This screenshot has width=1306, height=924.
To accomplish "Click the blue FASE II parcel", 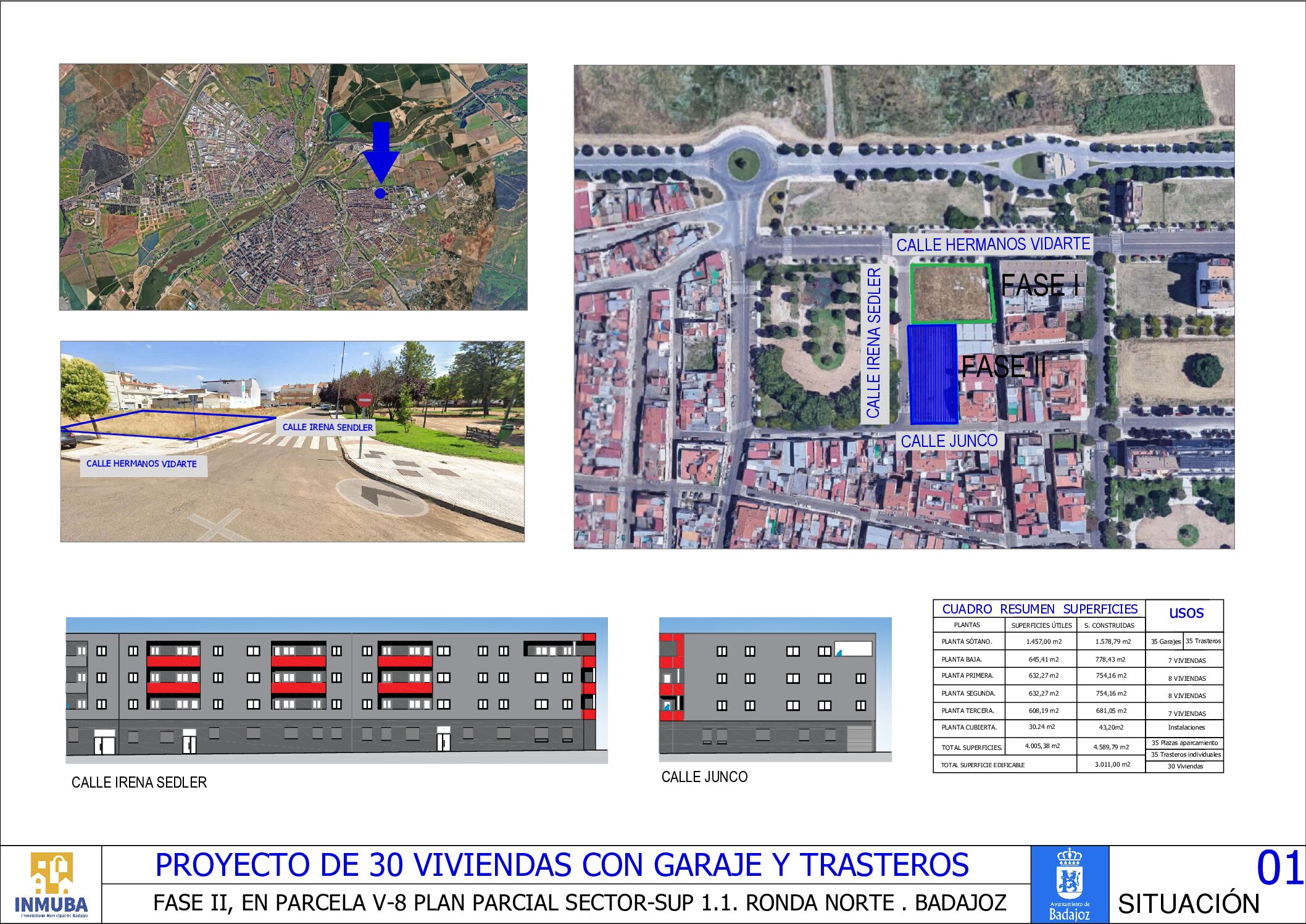I will [932, 374].
